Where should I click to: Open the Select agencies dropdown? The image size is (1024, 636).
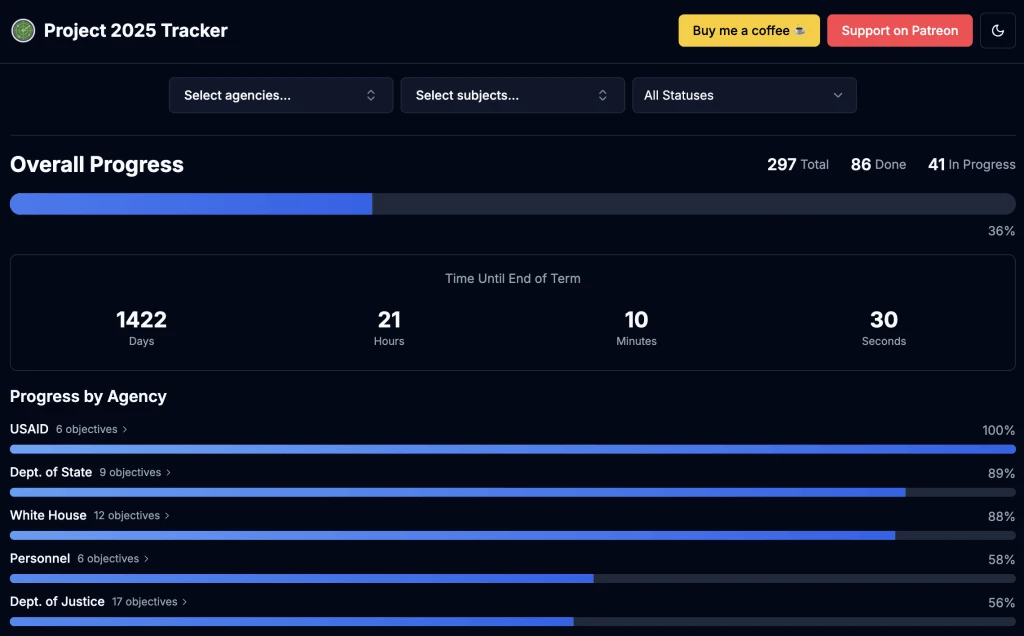coord(281,95)
